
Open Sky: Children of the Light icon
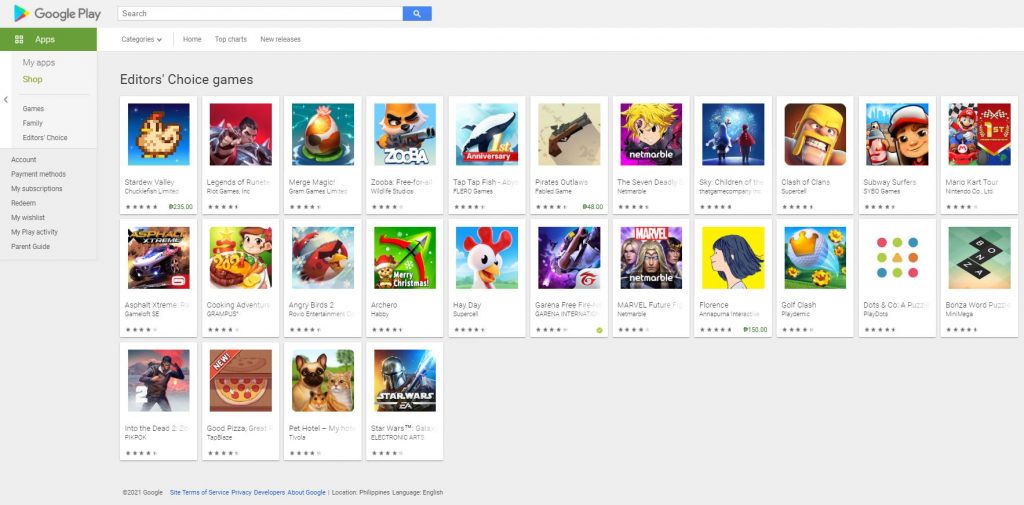[x=733, y=134]
